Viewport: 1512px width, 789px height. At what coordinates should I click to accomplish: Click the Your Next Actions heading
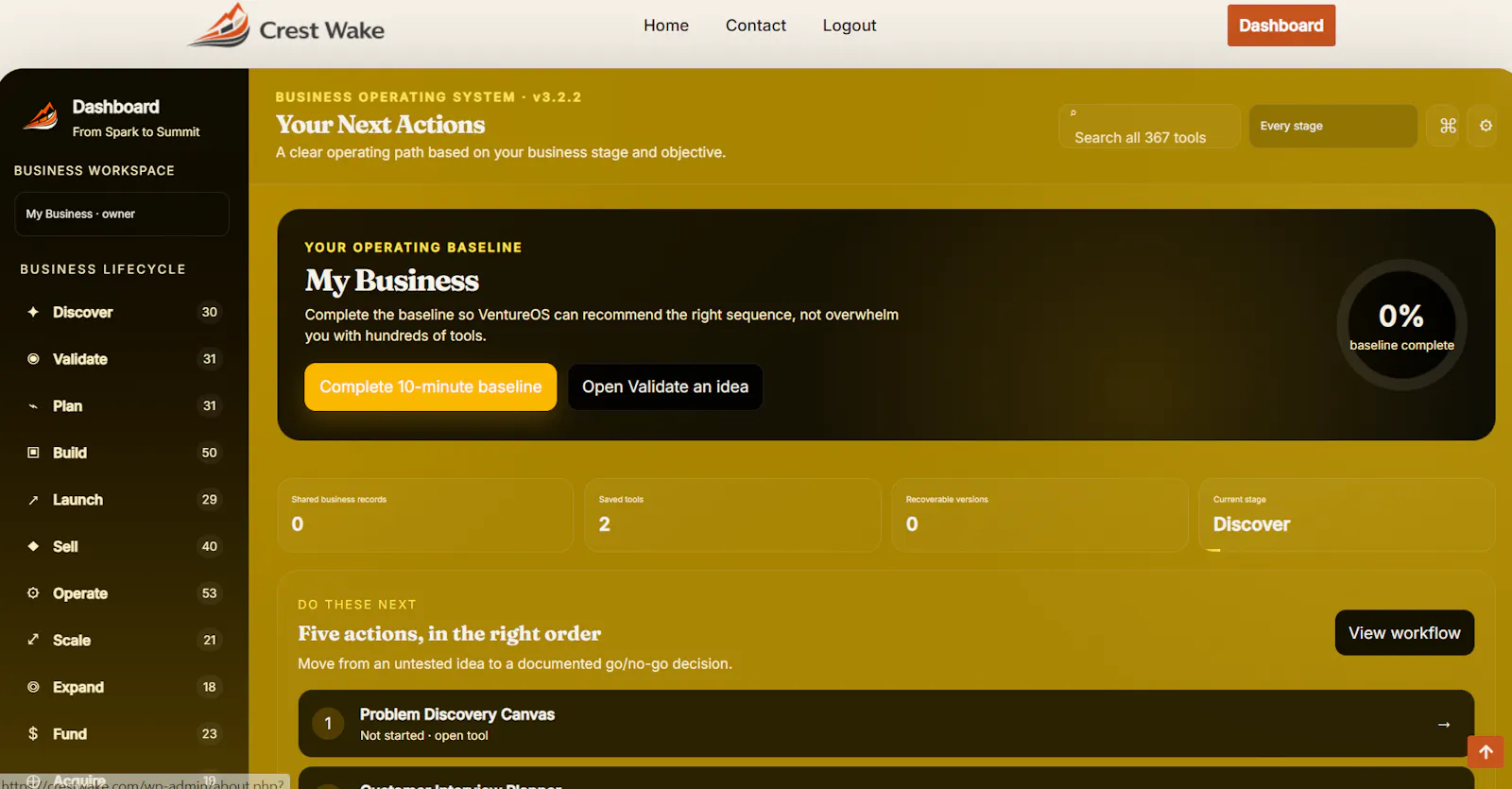coord(380,125)
